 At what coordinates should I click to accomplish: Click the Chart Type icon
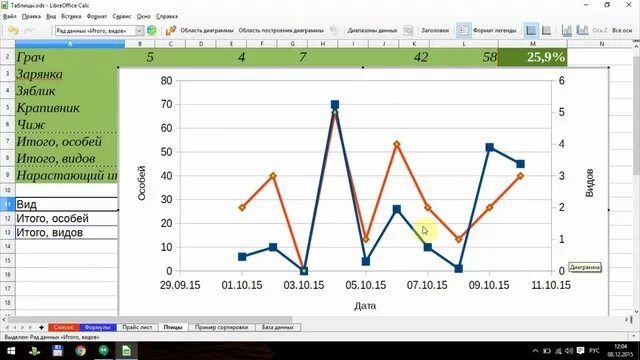(171, 30)
